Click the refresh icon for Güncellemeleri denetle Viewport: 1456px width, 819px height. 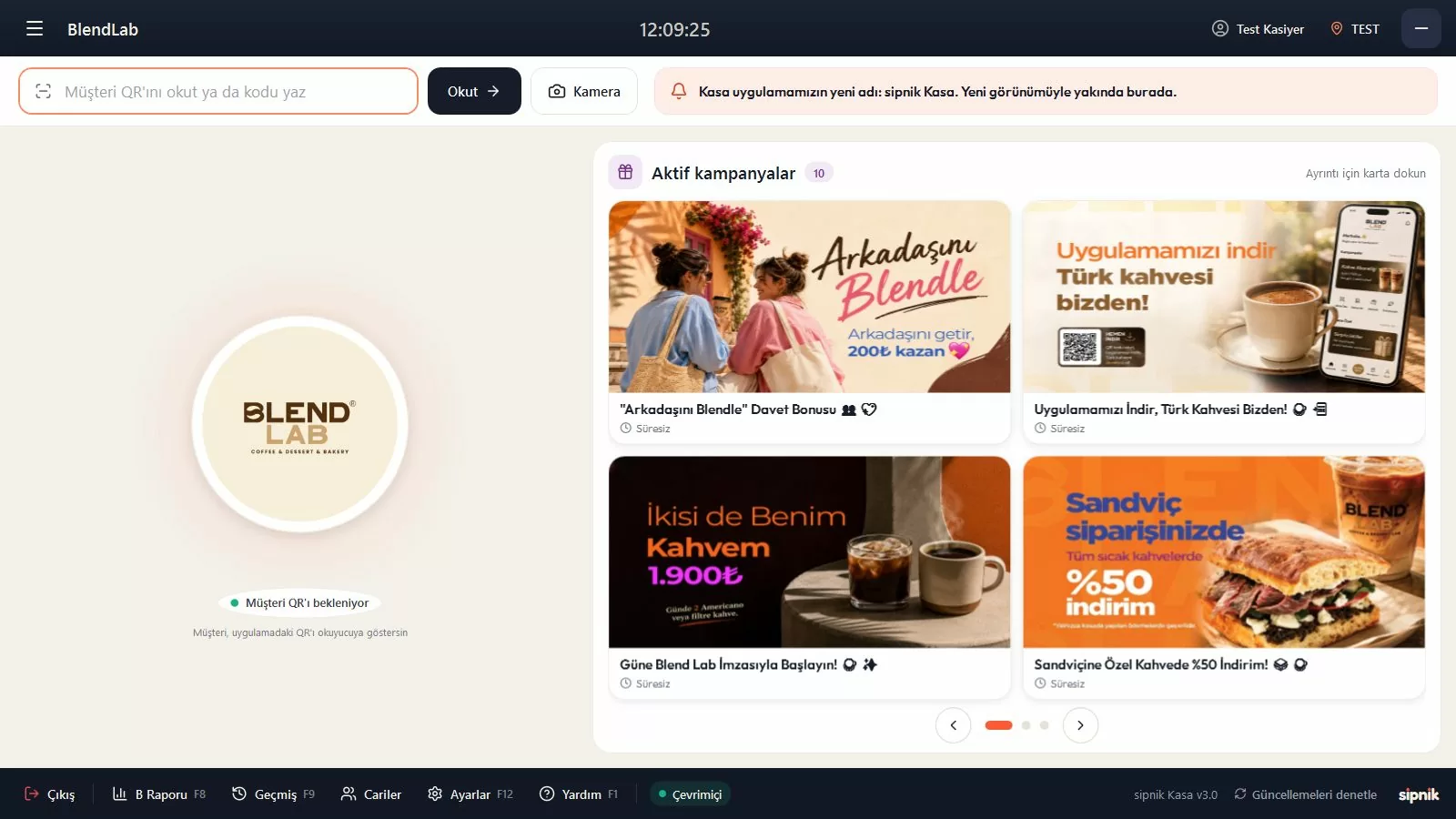pyautogui.click(x=1240, y=794)
